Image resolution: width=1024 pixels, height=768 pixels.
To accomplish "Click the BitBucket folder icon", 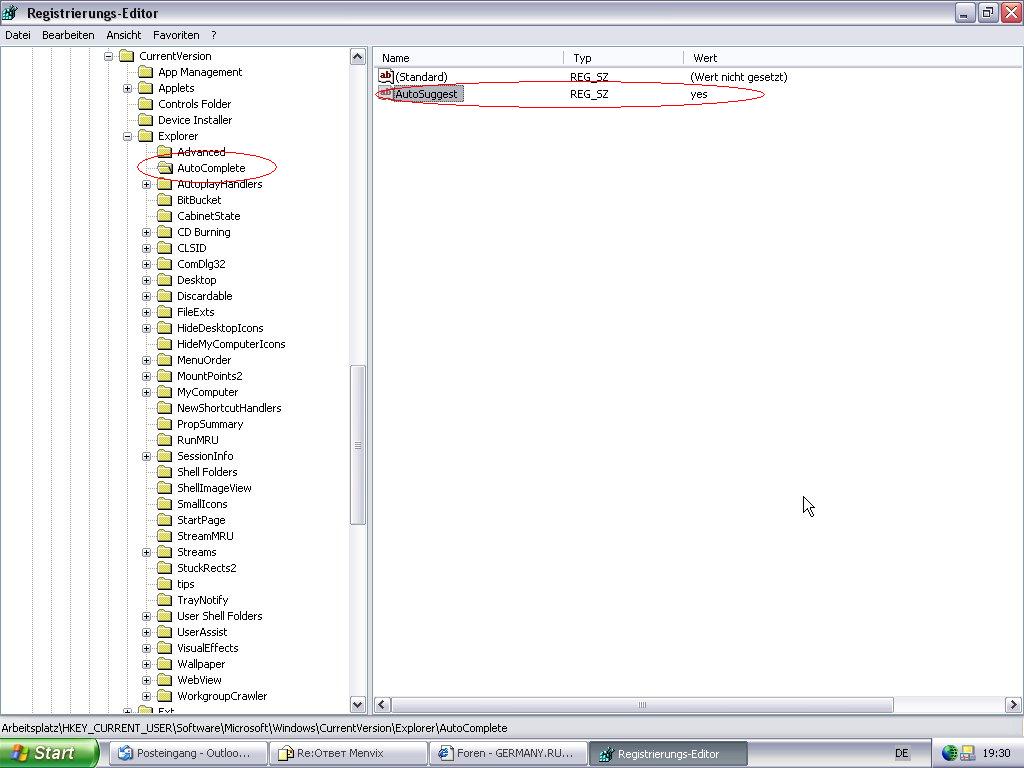I will coord(165,200).
